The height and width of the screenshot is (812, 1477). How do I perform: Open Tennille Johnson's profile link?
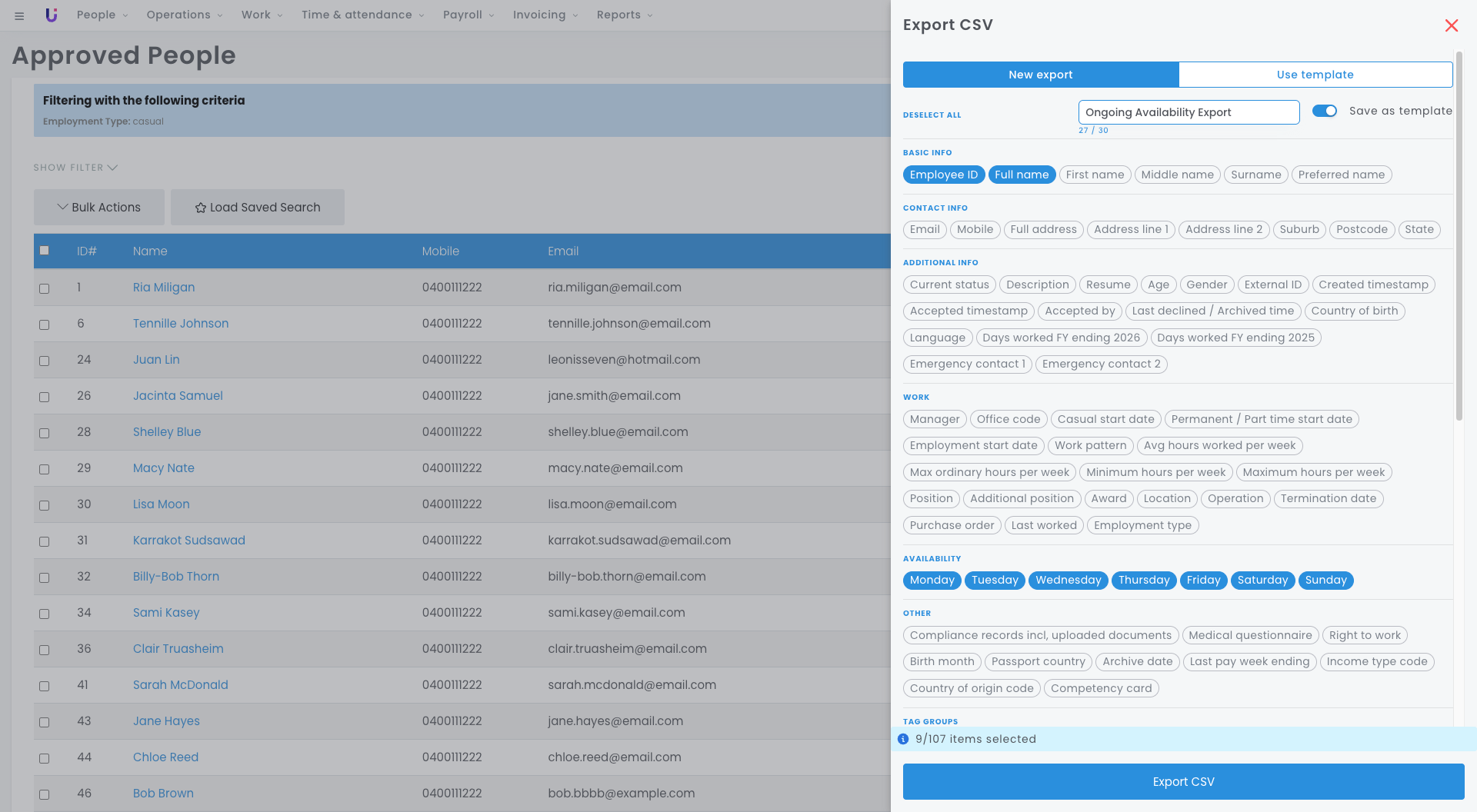click(181, 324)
